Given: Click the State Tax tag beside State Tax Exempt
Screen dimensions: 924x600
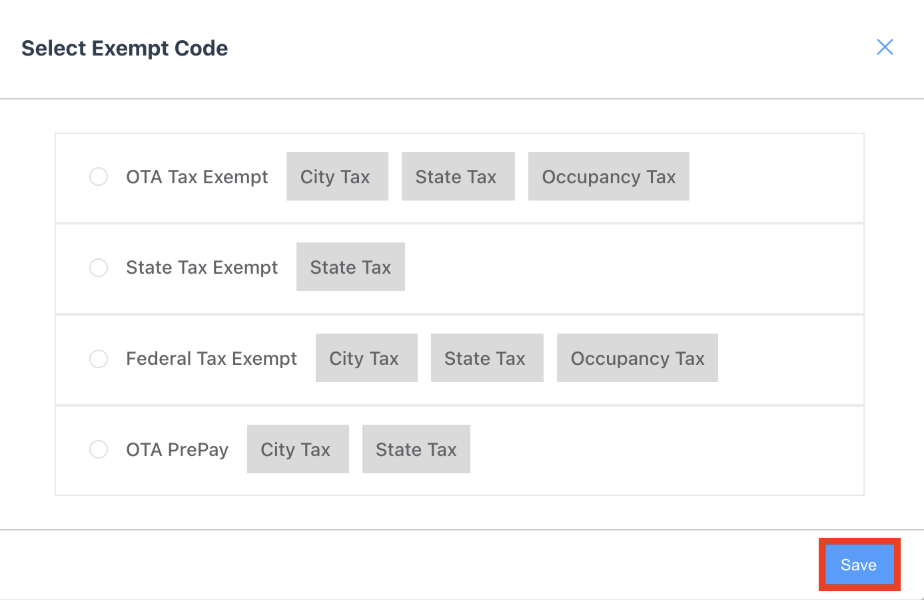Looking at the screenshot, I should click(x=350, y=267).
